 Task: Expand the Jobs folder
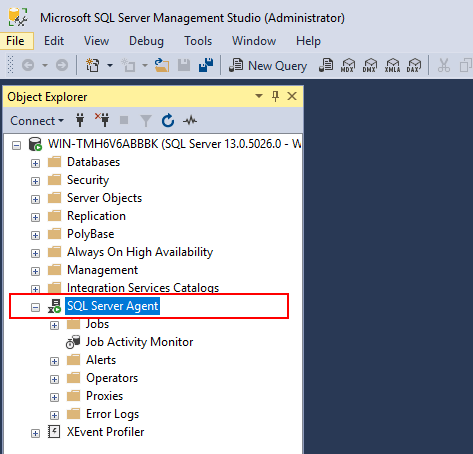click(x=54, y=325)
